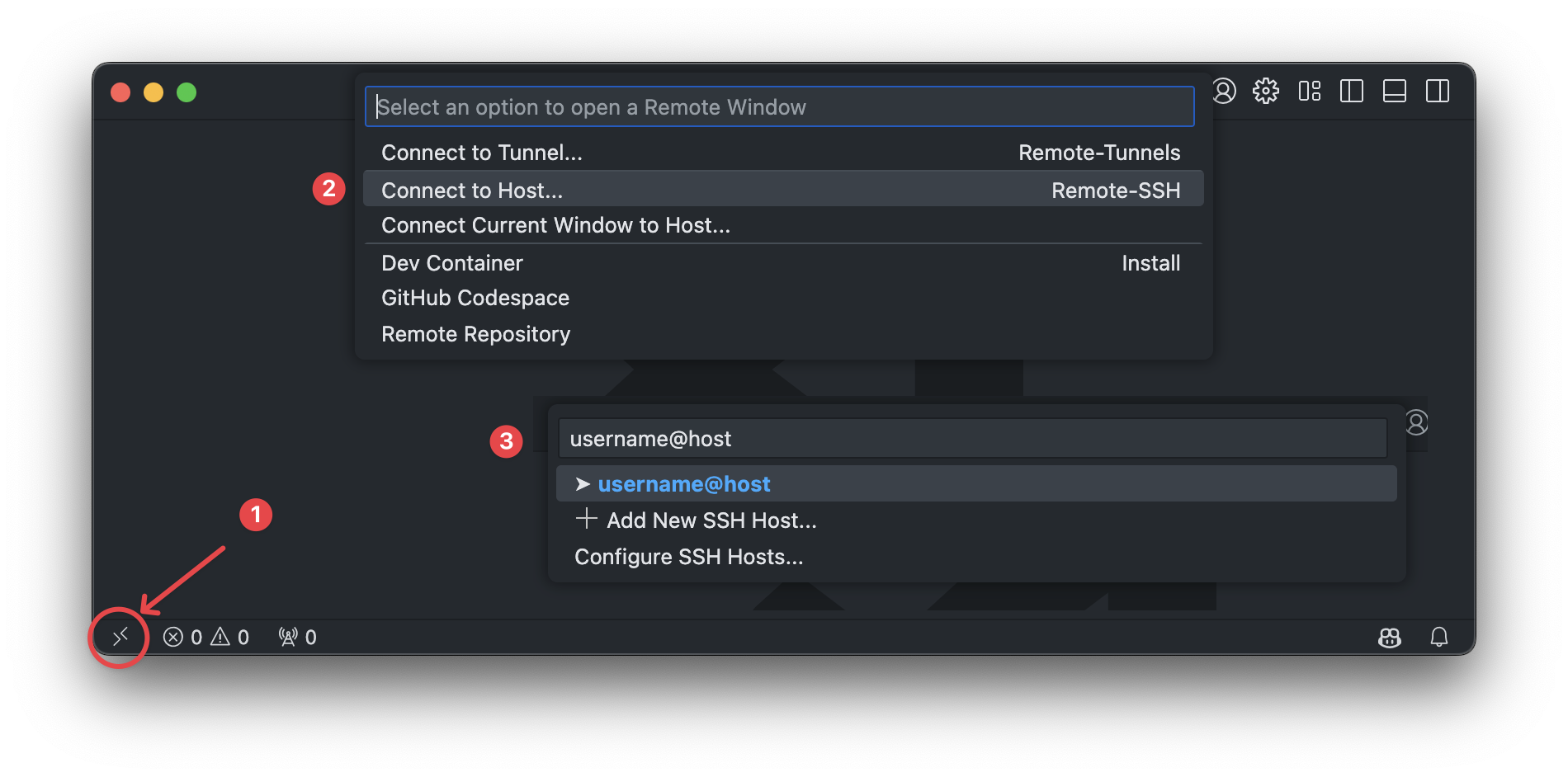Toggle the Primary Side Bar
This screenshot has width=1568, height=777.
(1352, 91)
